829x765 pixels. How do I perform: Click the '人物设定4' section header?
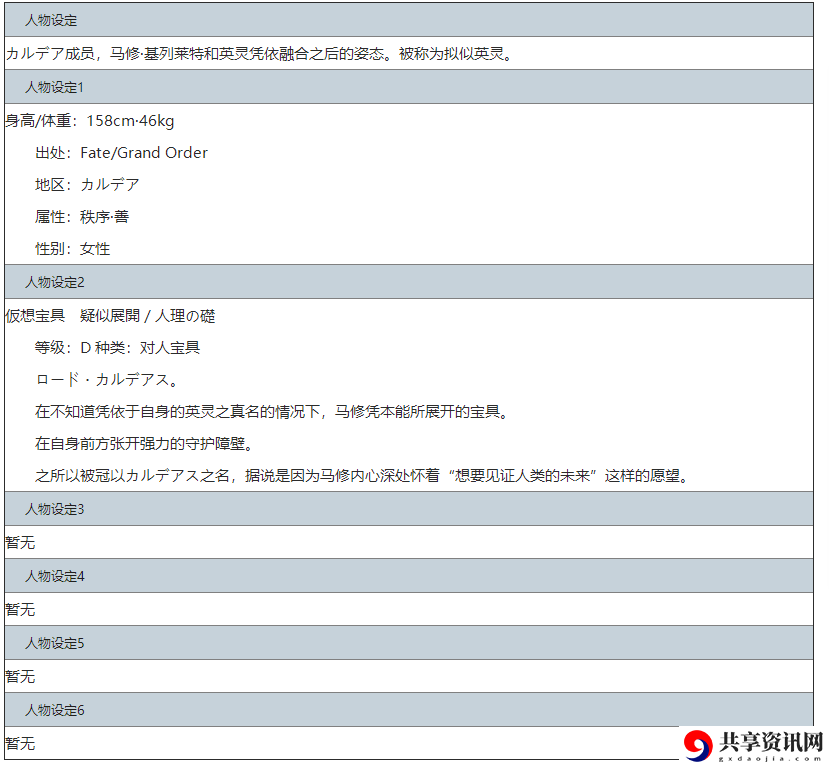[x=409, y=576]
